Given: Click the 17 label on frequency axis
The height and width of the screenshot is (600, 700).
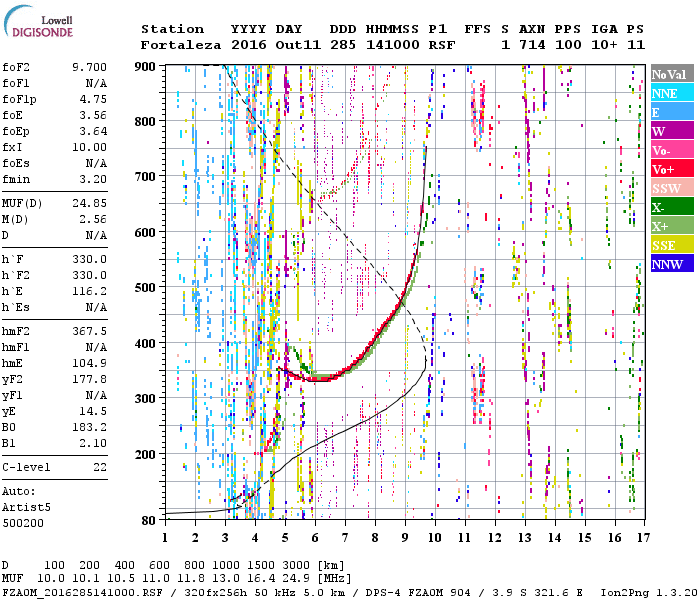Looking at the screenshot, I should coord(643,538).
